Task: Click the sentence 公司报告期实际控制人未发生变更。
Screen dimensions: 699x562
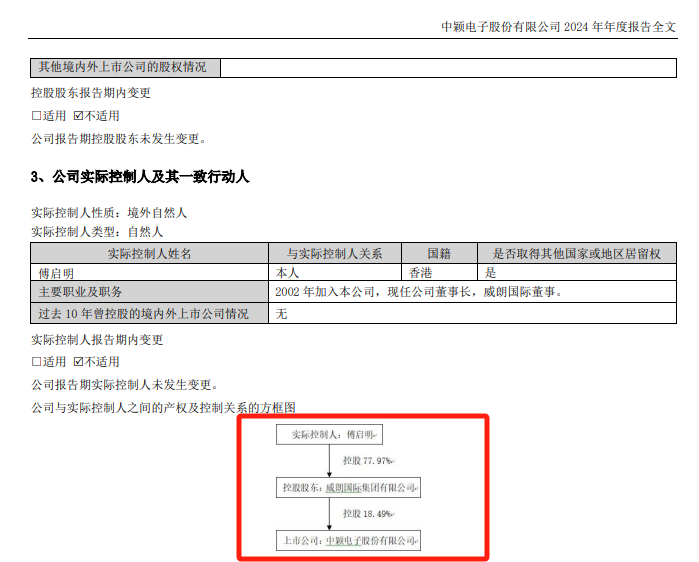Action: point(125,385)
